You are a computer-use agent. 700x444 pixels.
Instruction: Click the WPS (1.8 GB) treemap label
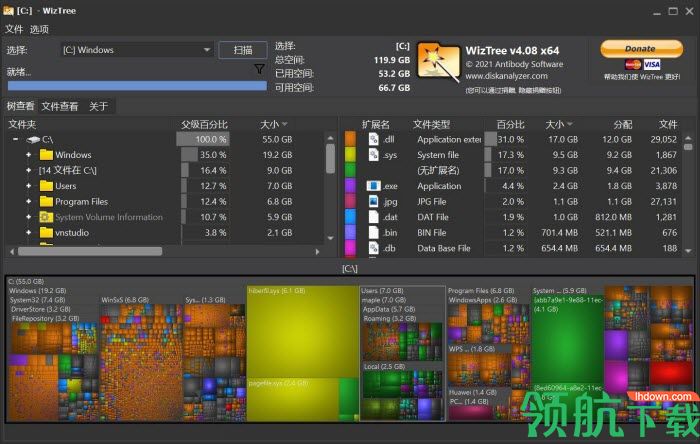(472, 349)
